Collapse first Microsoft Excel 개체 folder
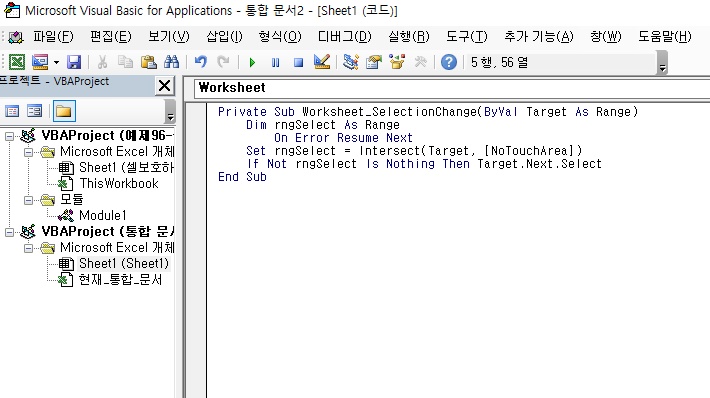 click(28, 152)
